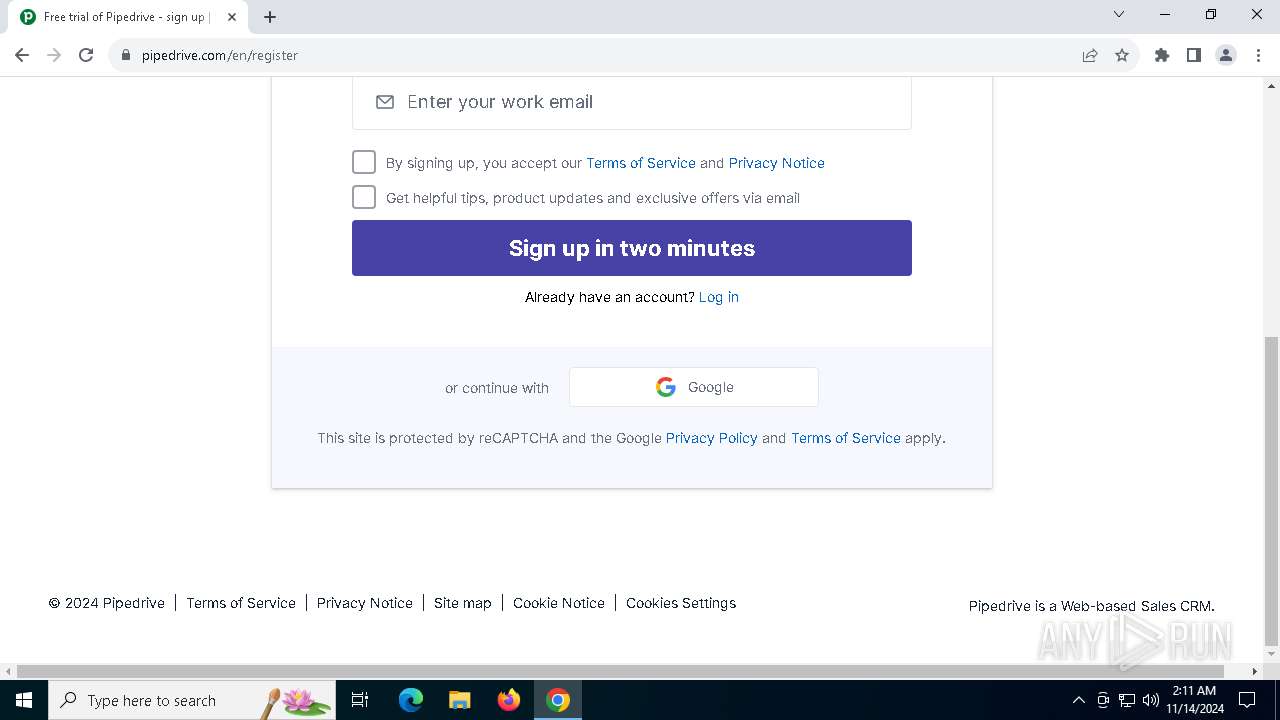Click the scroll right arrow at the bottom
This screenshot has width=1280, height=720.
(x=1256, y=671)
